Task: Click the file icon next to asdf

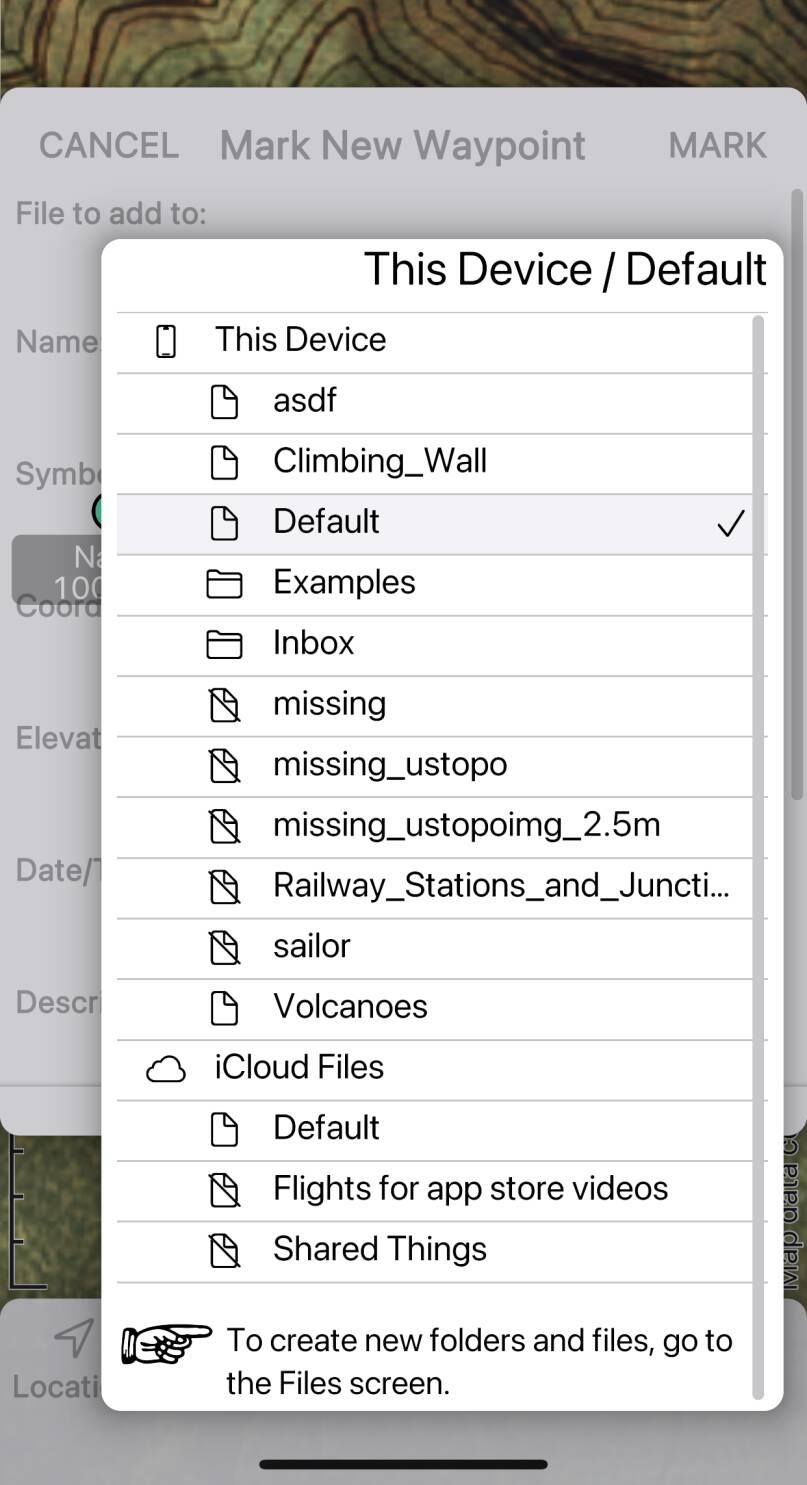Action: (x=224, y=402)
